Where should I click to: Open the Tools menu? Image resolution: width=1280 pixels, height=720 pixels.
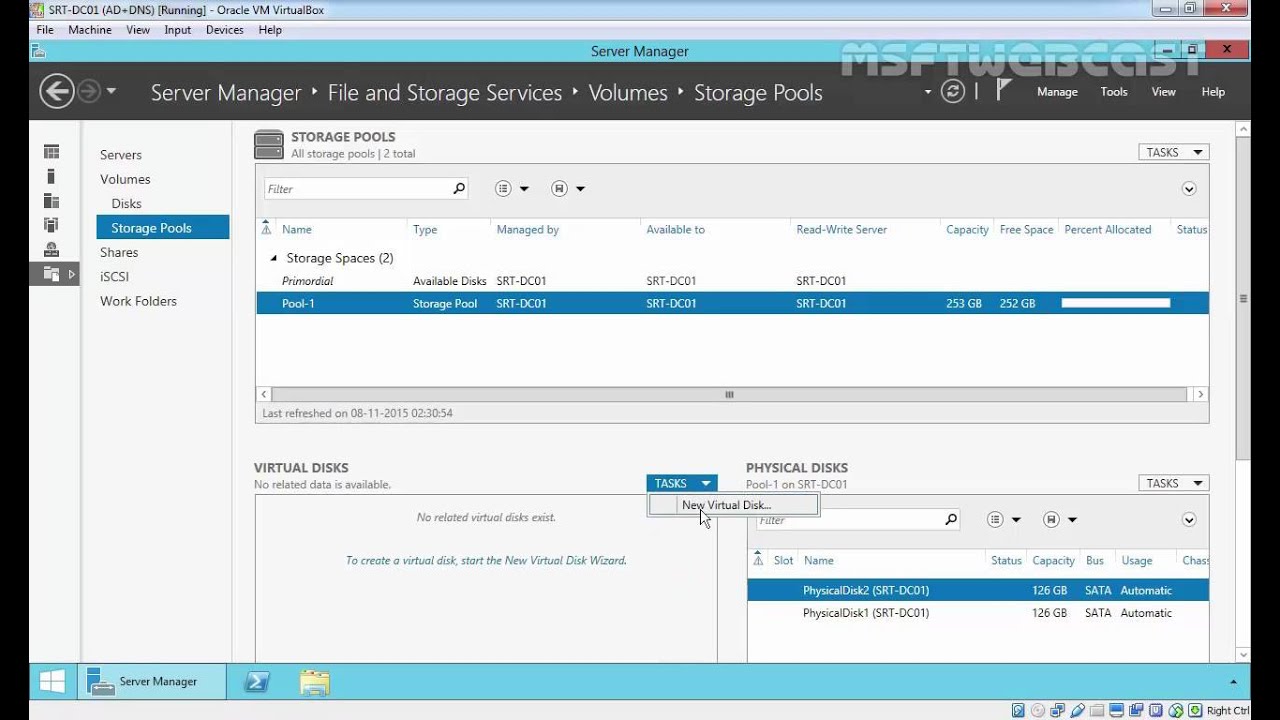[x=1114, y=92]
